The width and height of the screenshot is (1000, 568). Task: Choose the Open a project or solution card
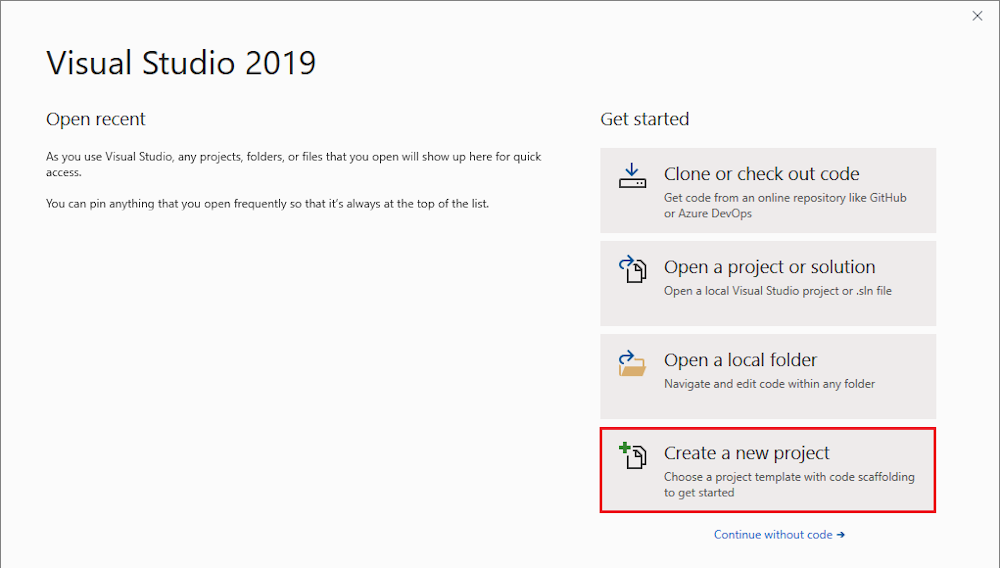(x=768, y=284)
